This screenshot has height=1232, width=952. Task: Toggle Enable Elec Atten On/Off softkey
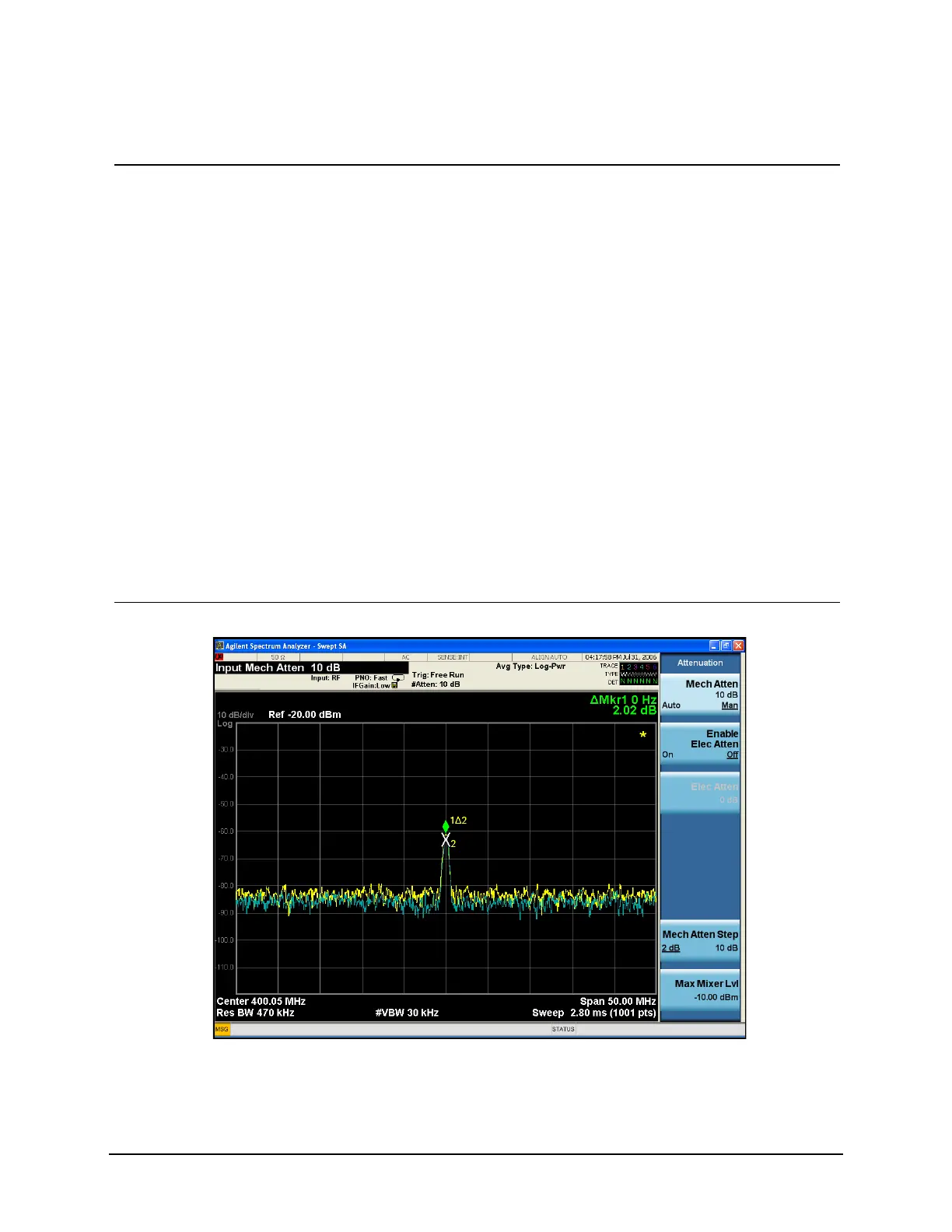click(x=700, y=744)
